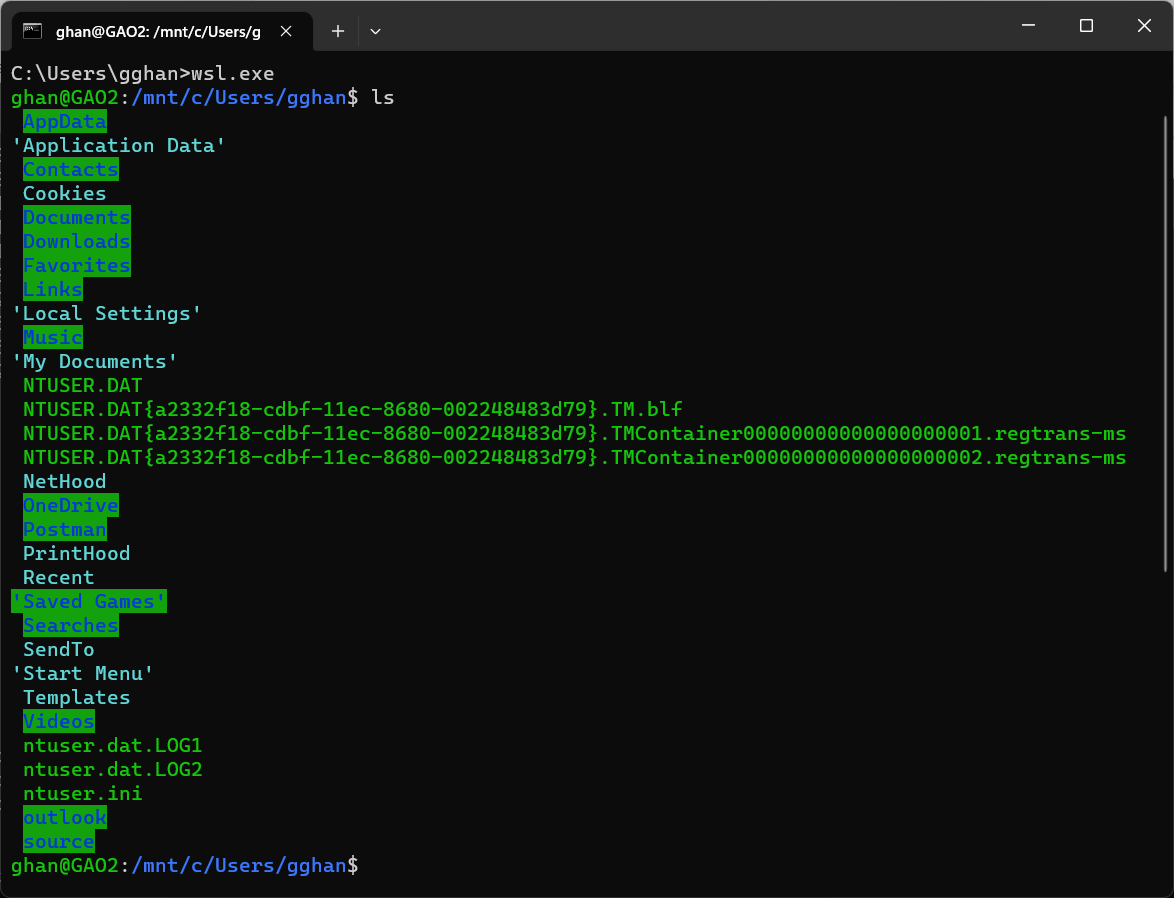Click the minimize window icon
The height and width of the screenshot is (898, 1174).
[x=1028, y=26]
